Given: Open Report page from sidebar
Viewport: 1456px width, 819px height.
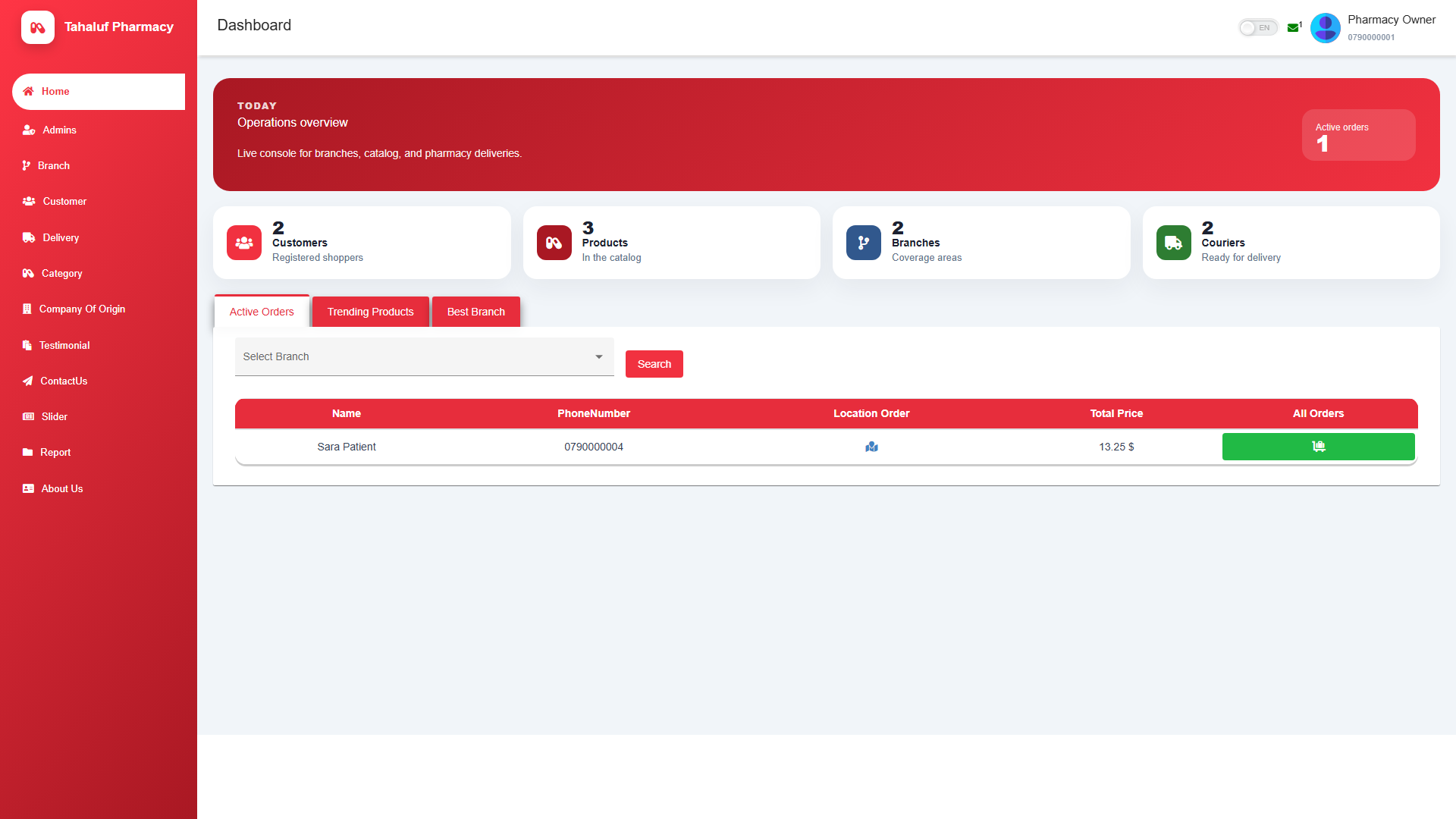Looking at the screenshot, I should click(99, 452).
